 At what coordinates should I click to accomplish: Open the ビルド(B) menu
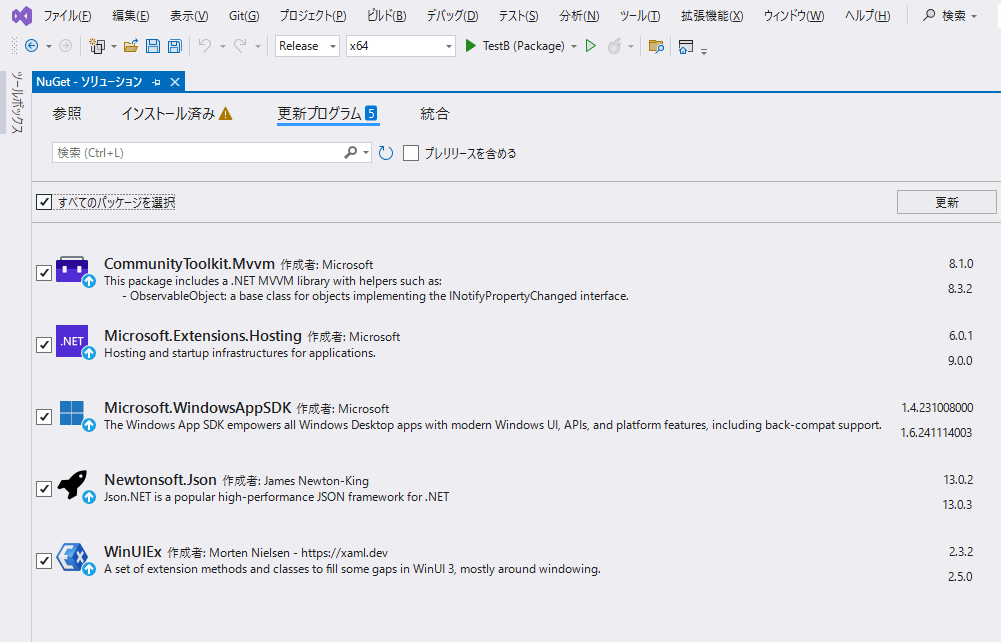coord(387,16)
